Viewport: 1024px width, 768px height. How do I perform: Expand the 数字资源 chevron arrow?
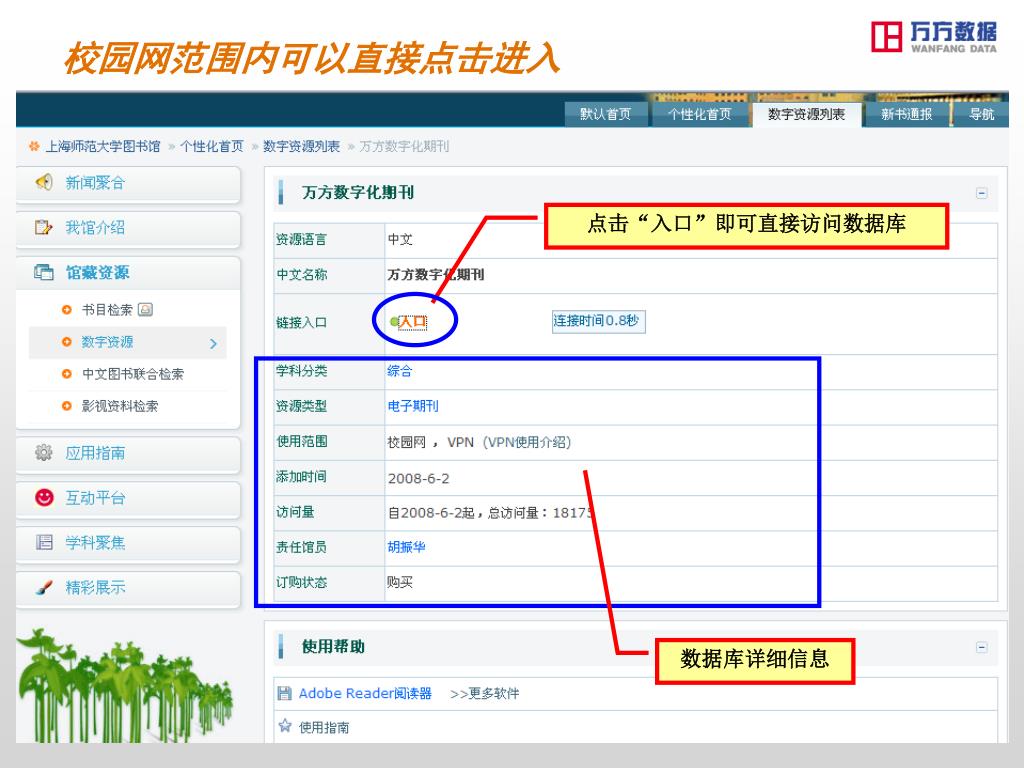coord(213,344)
